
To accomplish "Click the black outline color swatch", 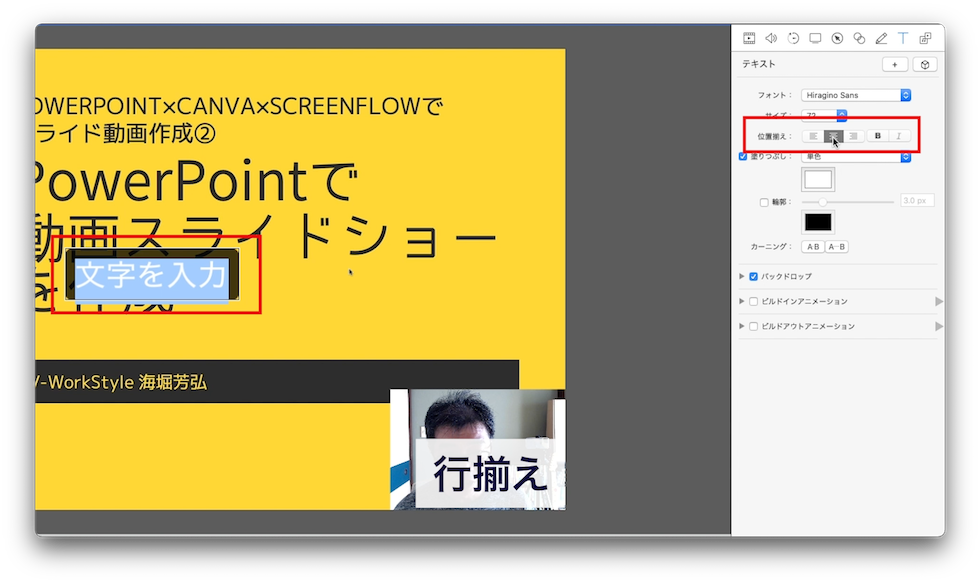I will [x=820, y=220].
